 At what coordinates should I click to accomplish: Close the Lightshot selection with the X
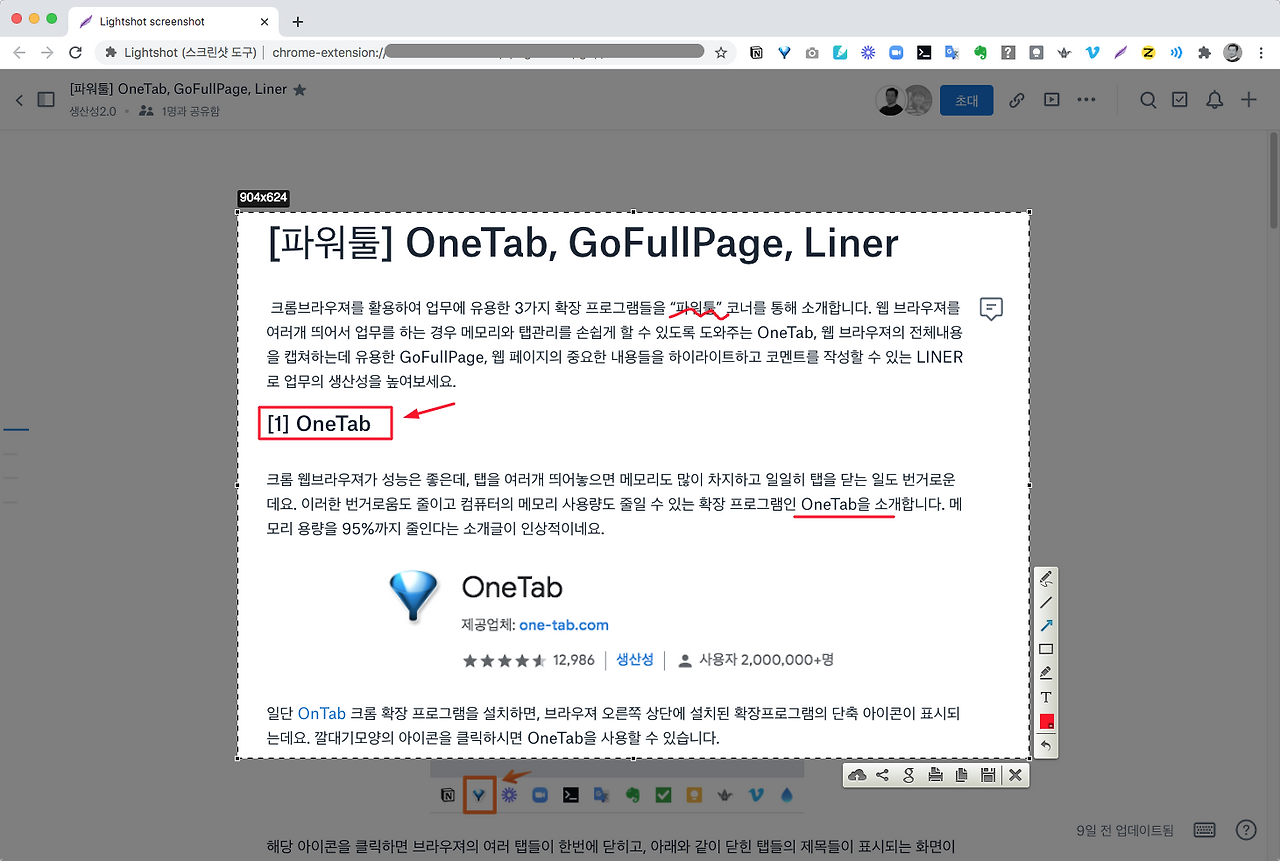1015,775
